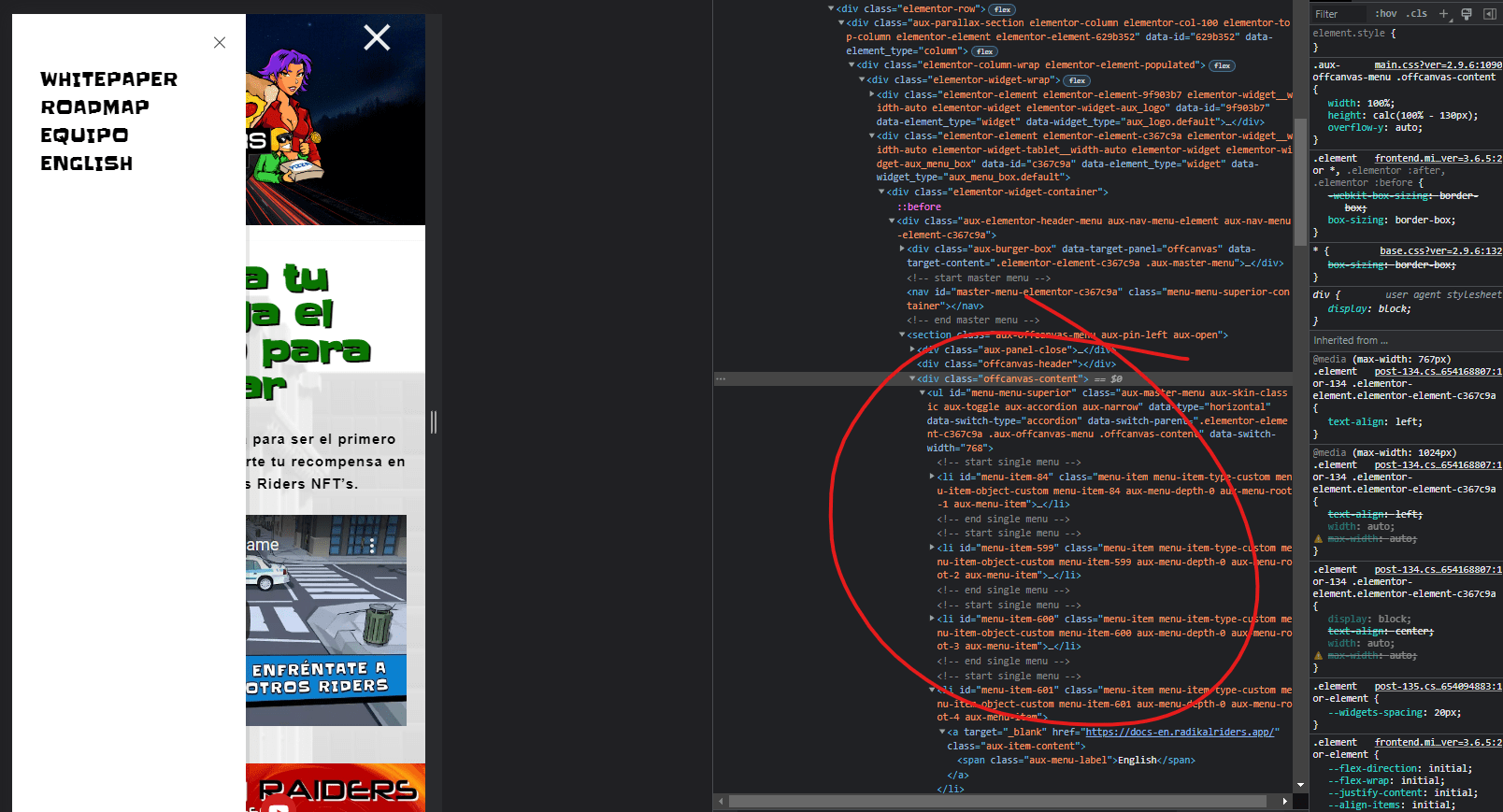Click the "Inherited from ..." section header

pos(1406,341)
